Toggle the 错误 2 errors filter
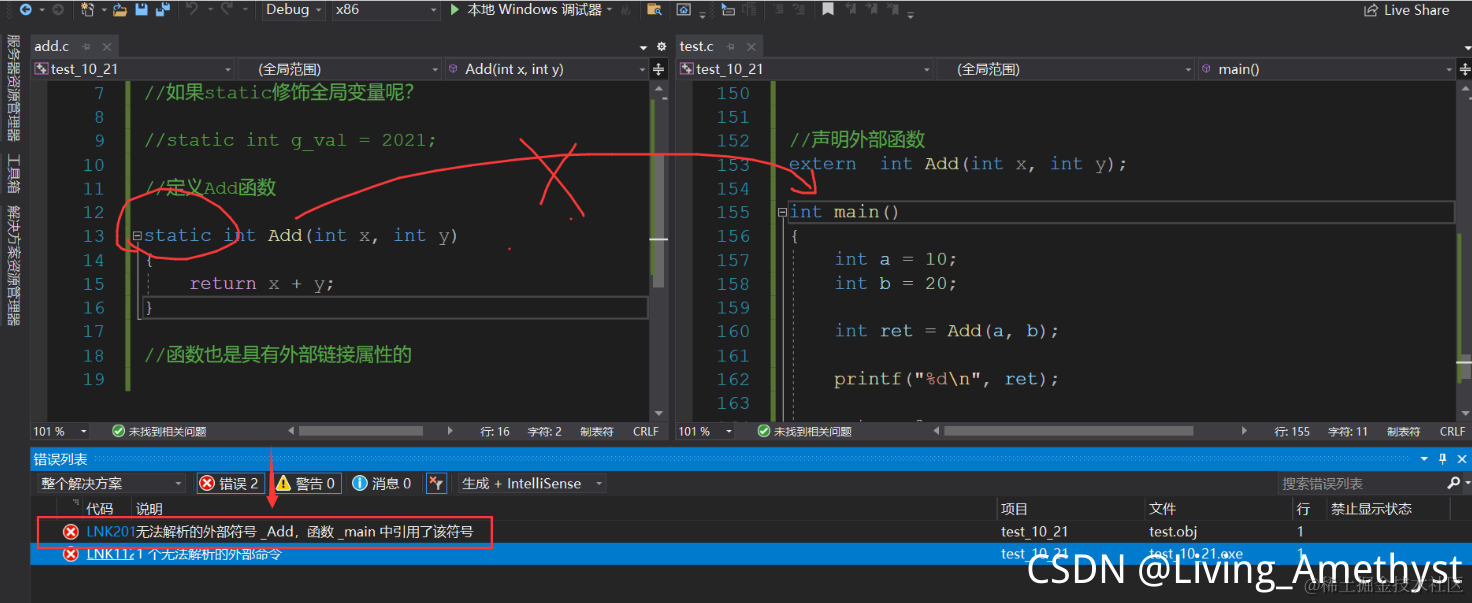This screenshot has height=603, width=1472. 230,483
